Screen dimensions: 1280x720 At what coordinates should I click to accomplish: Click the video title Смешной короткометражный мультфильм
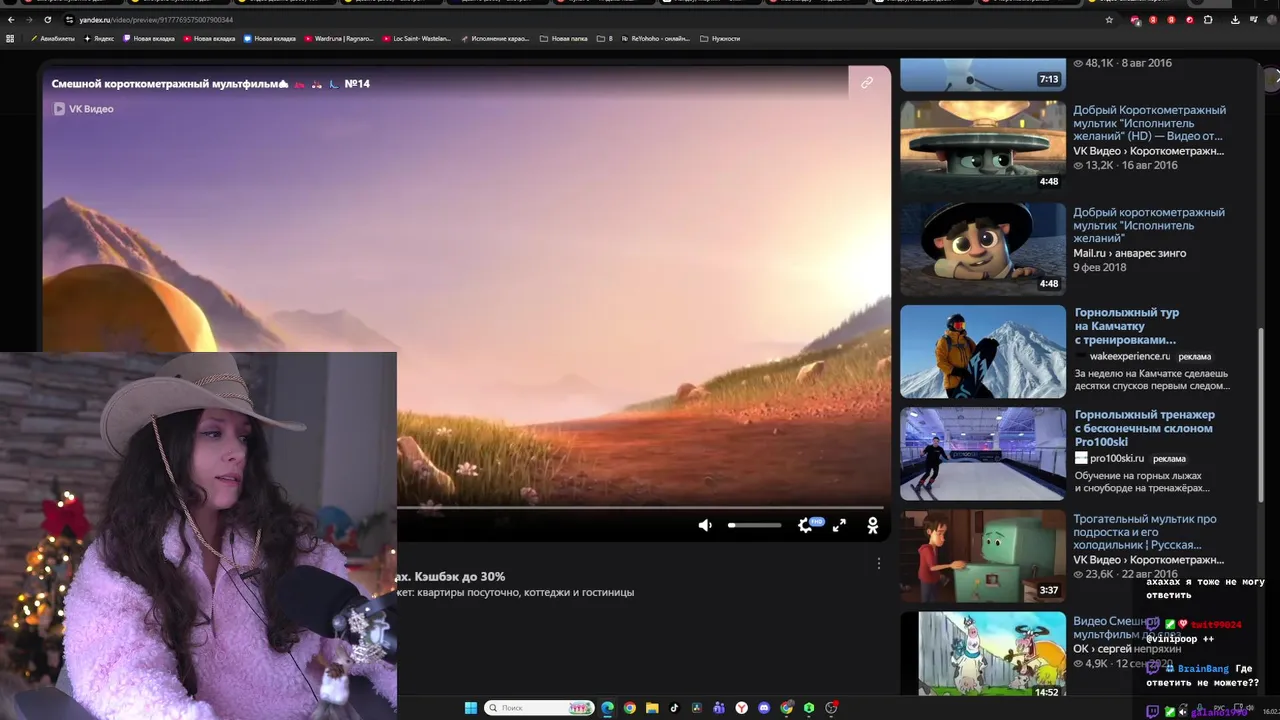(211, 84)
